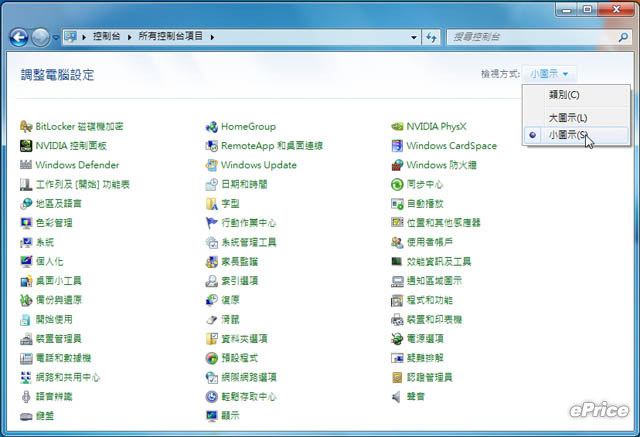This screenshot has height=437, width=640.
Task: Click the 所有控制台項目 breadcrumb segment
Action: click(171, 36)
